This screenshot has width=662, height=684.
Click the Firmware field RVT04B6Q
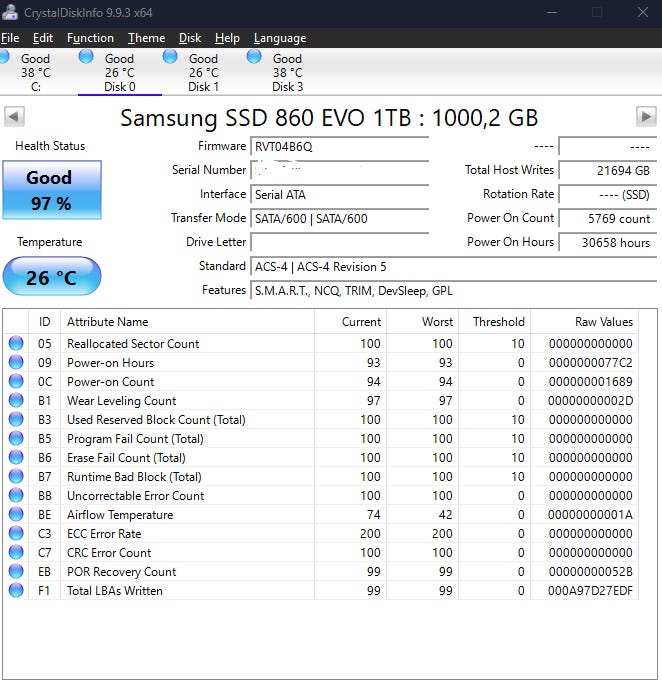point(340,146)
